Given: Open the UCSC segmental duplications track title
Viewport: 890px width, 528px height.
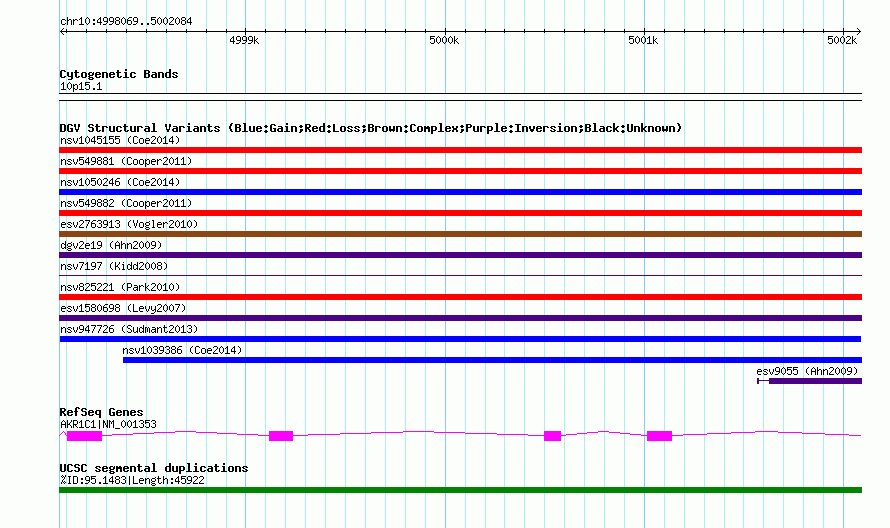Looking at the screenshot, I should click(x=154, y=468).
